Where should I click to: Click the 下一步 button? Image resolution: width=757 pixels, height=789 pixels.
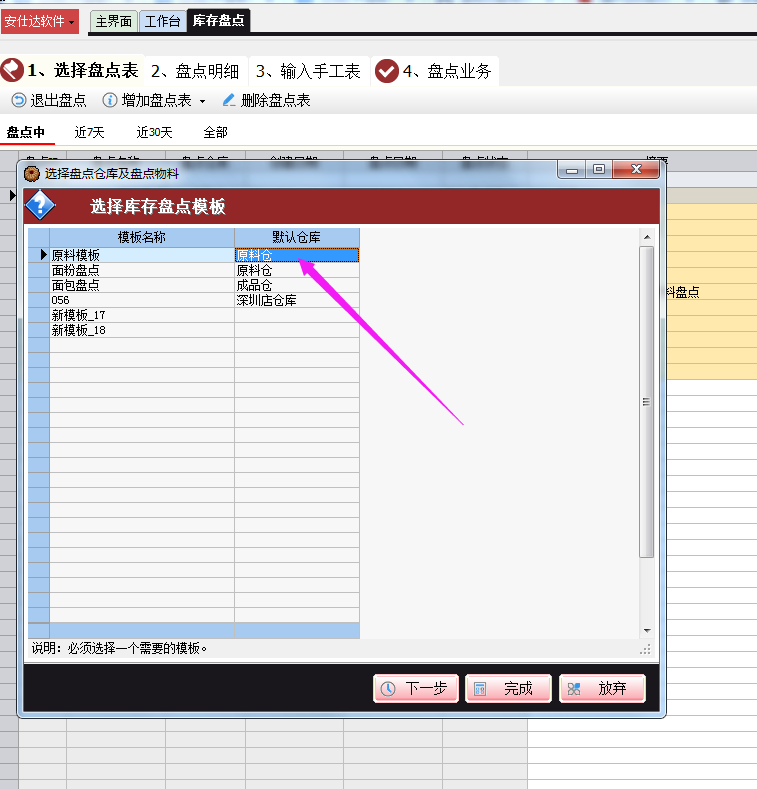(416, 688)
